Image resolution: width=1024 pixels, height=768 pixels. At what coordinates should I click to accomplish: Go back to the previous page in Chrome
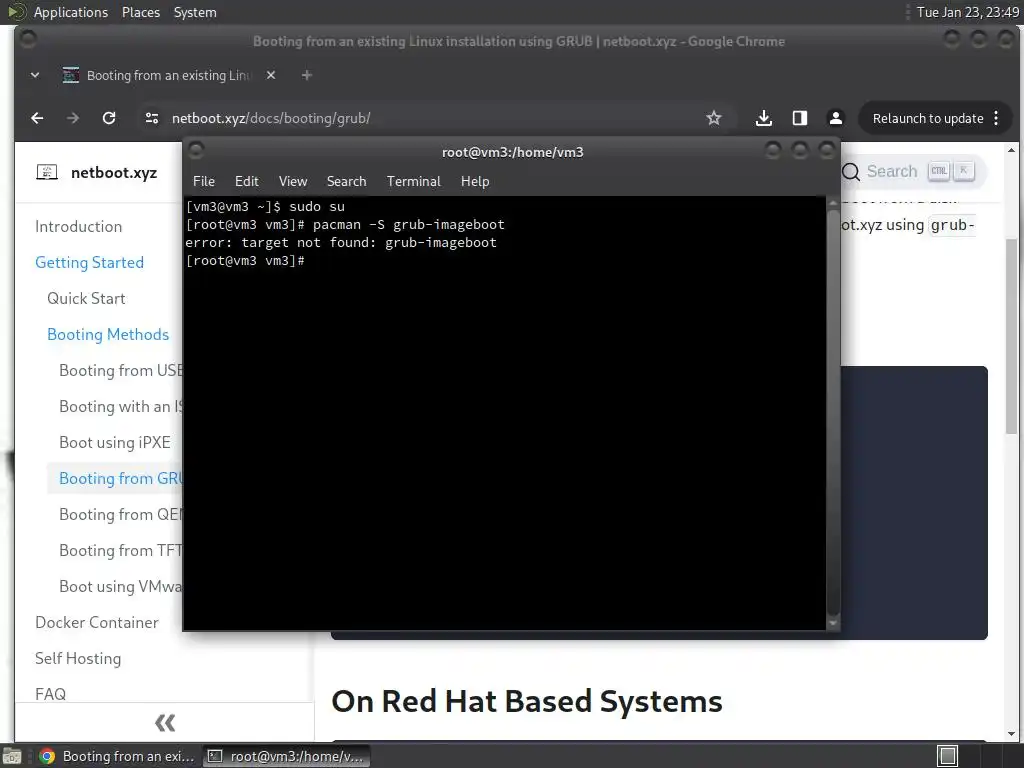37,118
